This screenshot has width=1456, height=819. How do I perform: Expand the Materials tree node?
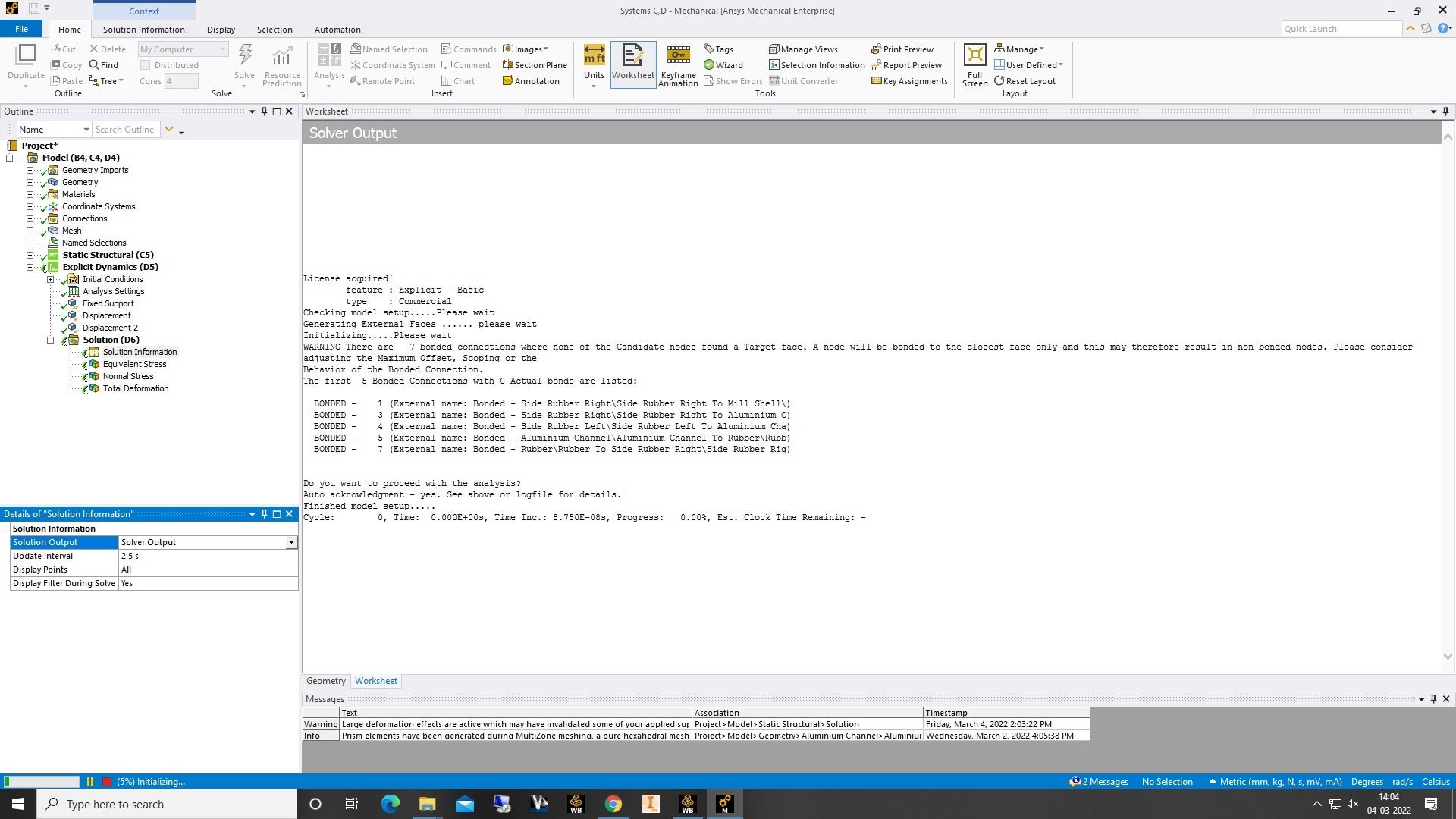[30, 194]
